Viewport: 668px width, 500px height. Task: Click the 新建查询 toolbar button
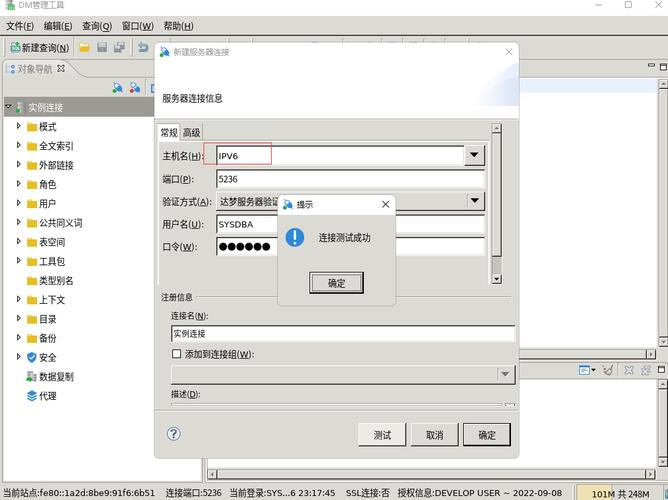click(40, 48)
